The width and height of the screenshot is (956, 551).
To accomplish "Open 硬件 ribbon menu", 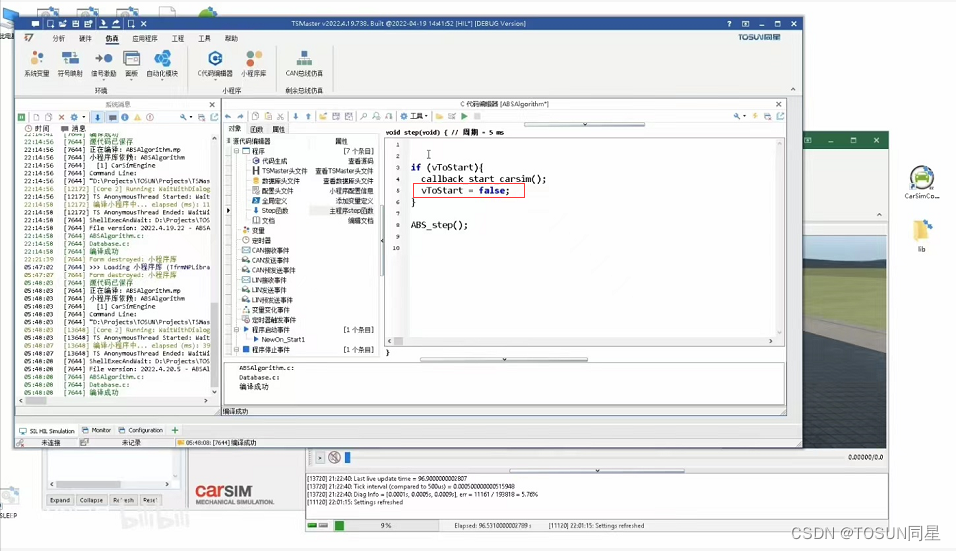I will pyautogui.click(x=85, y=38).
